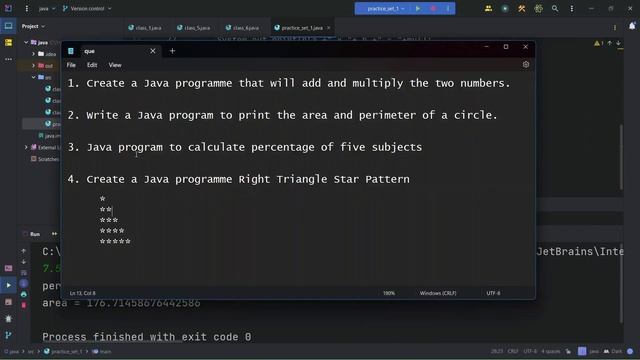640x360 pixels.
Task: Run practice_set_1 with green play icon
Action: (418, 8)
